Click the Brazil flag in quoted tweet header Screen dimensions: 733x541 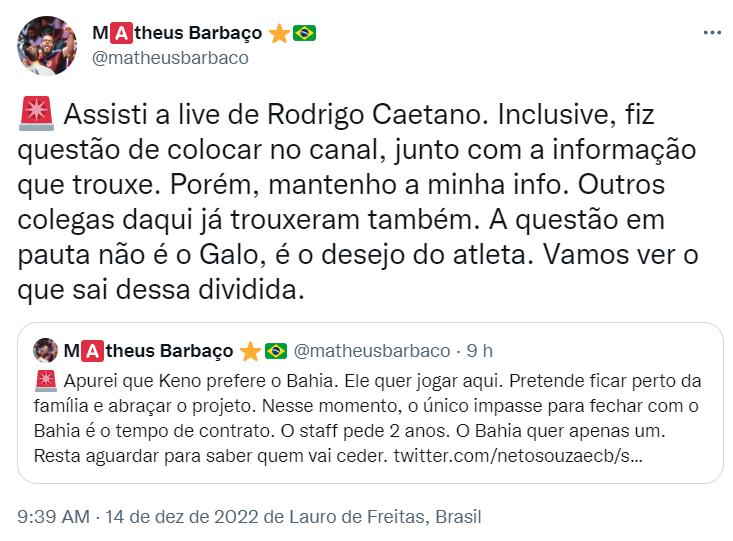(276, 351)
